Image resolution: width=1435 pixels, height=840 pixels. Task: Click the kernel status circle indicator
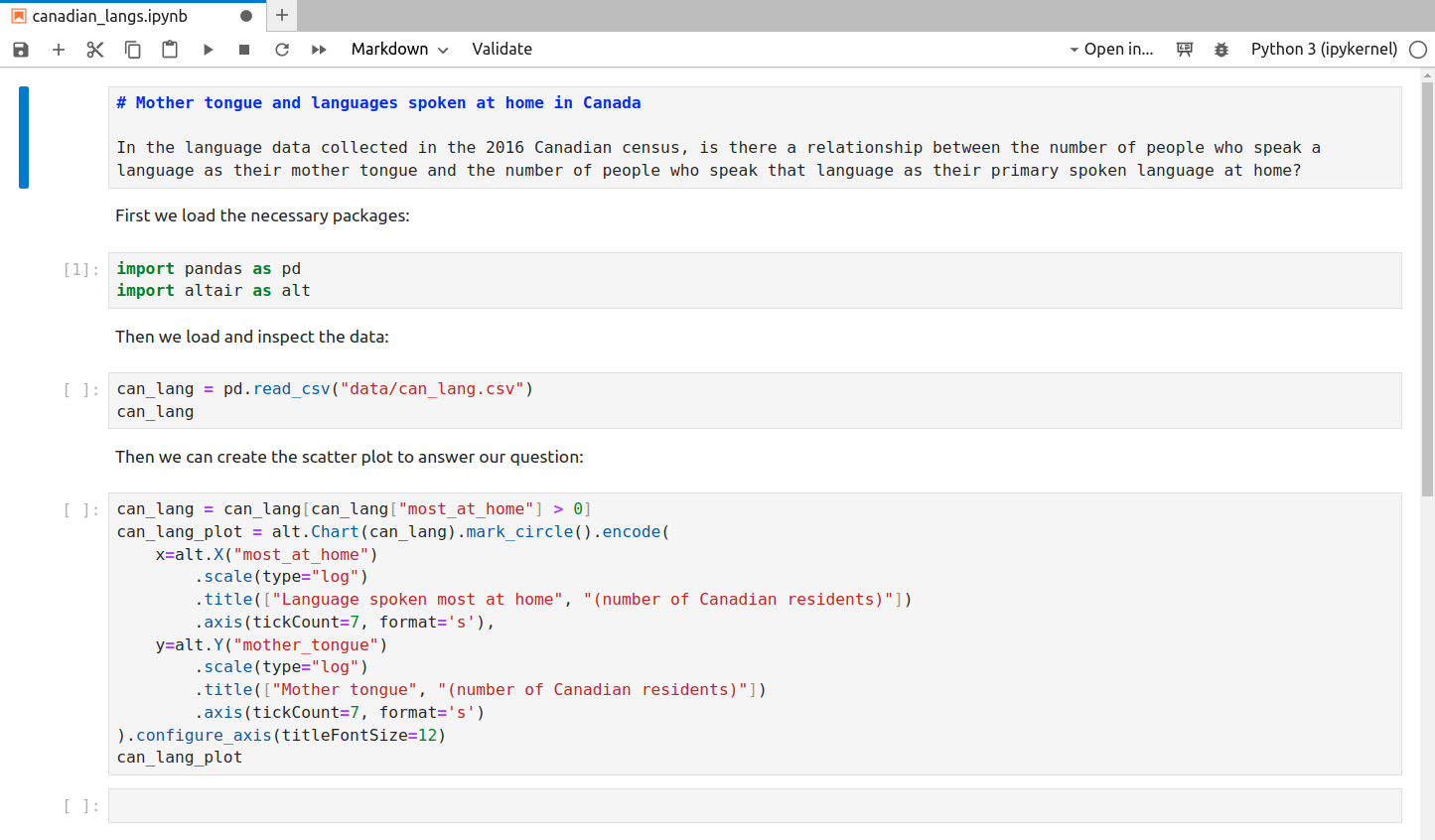pos(1418,50)
